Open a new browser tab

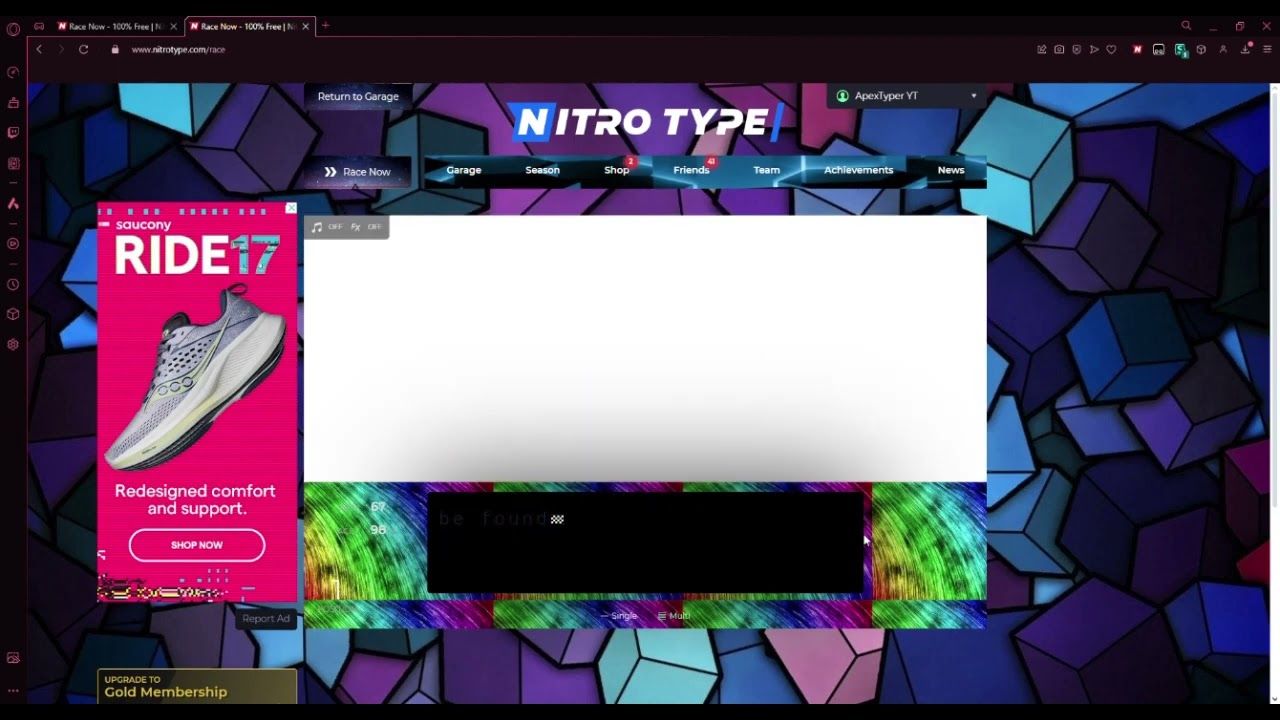325,26
